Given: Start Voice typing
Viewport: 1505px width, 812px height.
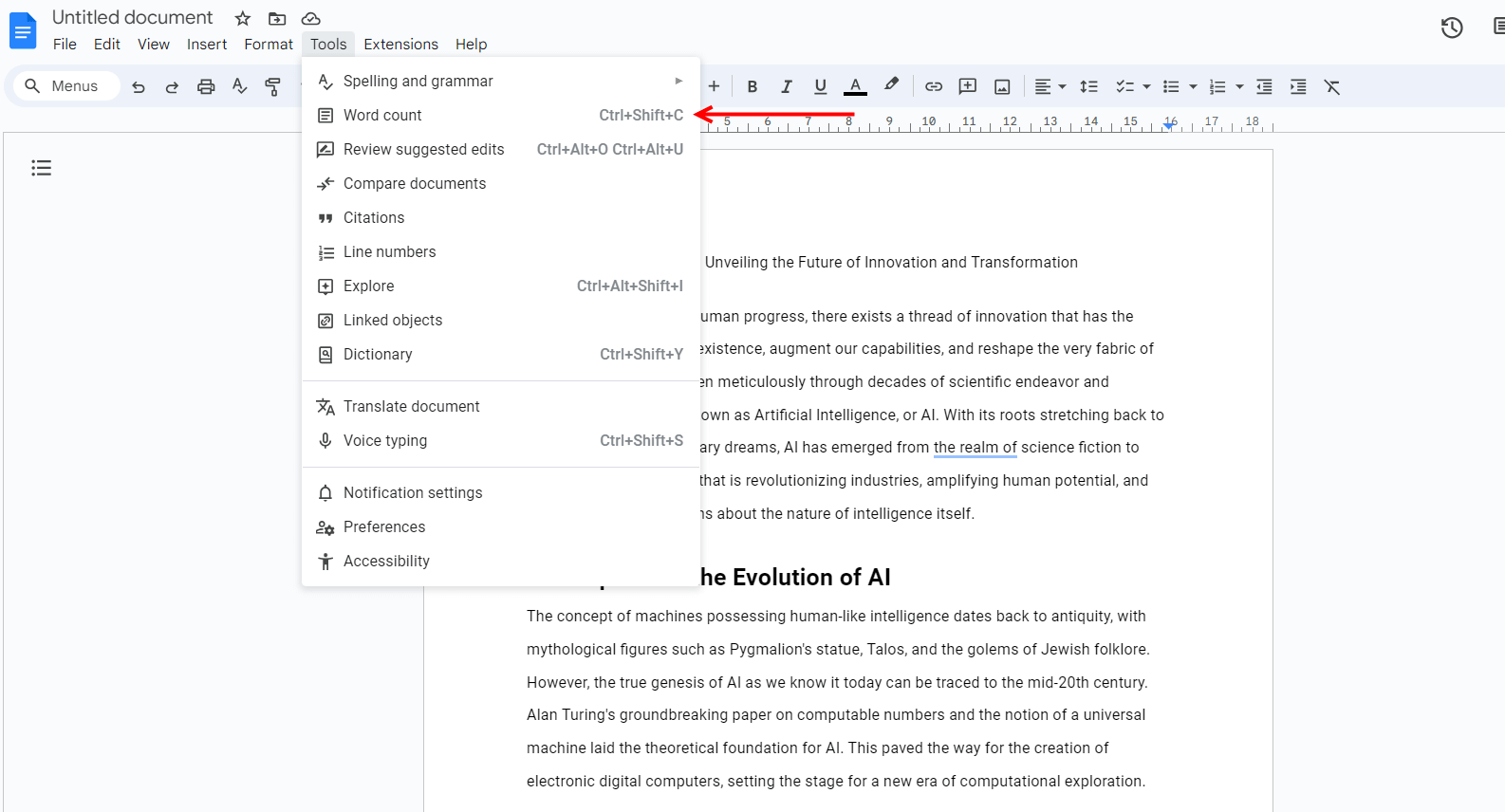Looking at the screenshot, I should pyautogui.click(x=501, y=440).
